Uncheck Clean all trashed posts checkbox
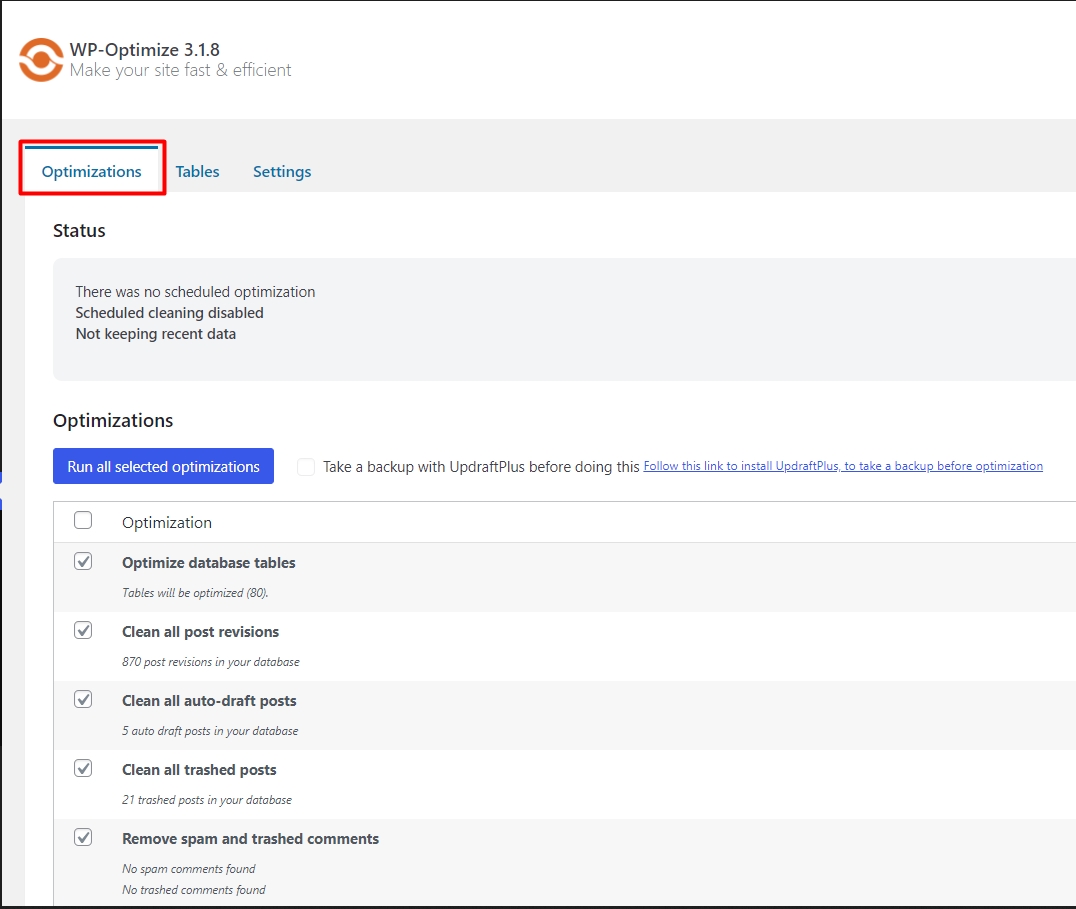 pos(83,768)
